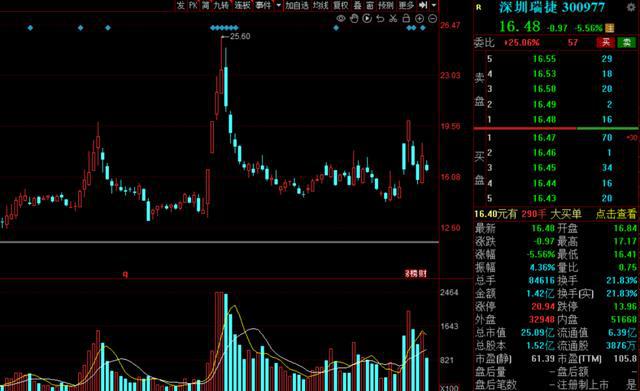Open the 更多 menu

[x=406, y=5]
